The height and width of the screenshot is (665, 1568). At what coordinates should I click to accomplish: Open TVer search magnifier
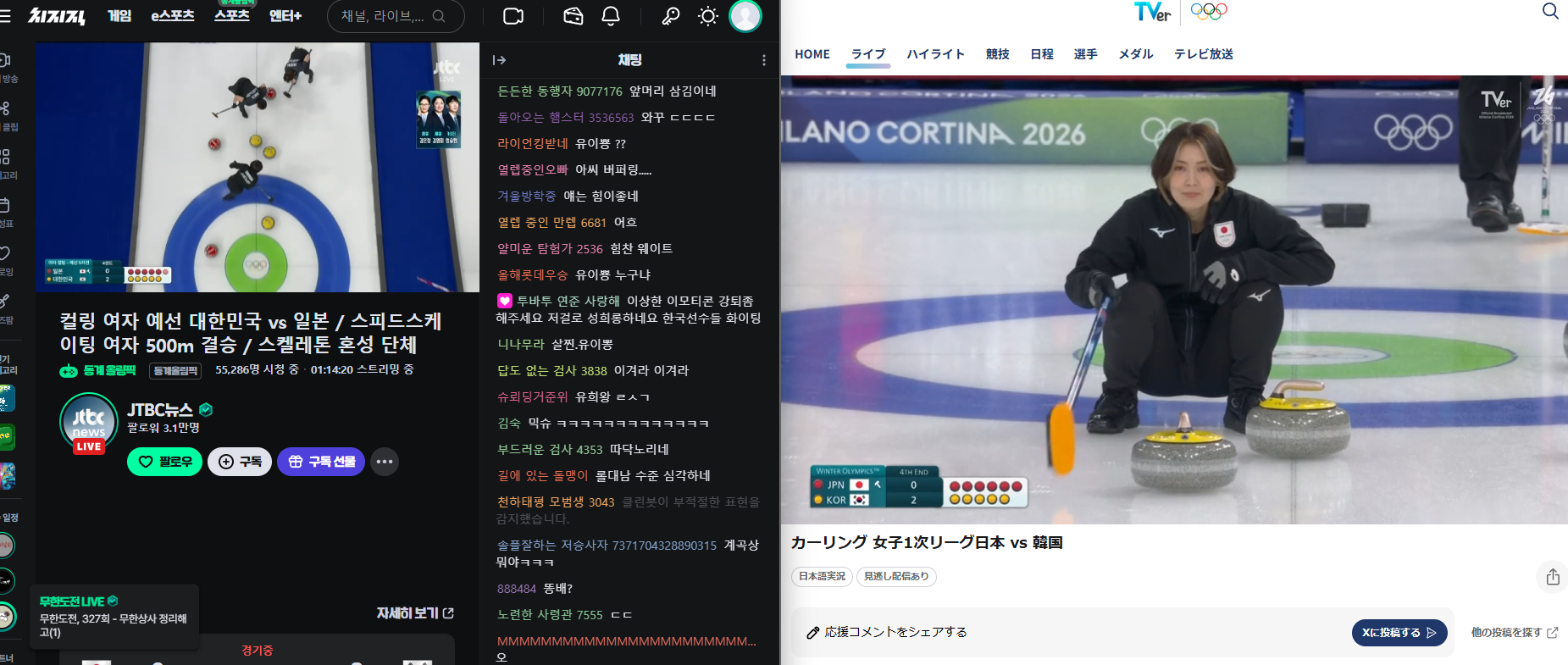[1550, 11]
